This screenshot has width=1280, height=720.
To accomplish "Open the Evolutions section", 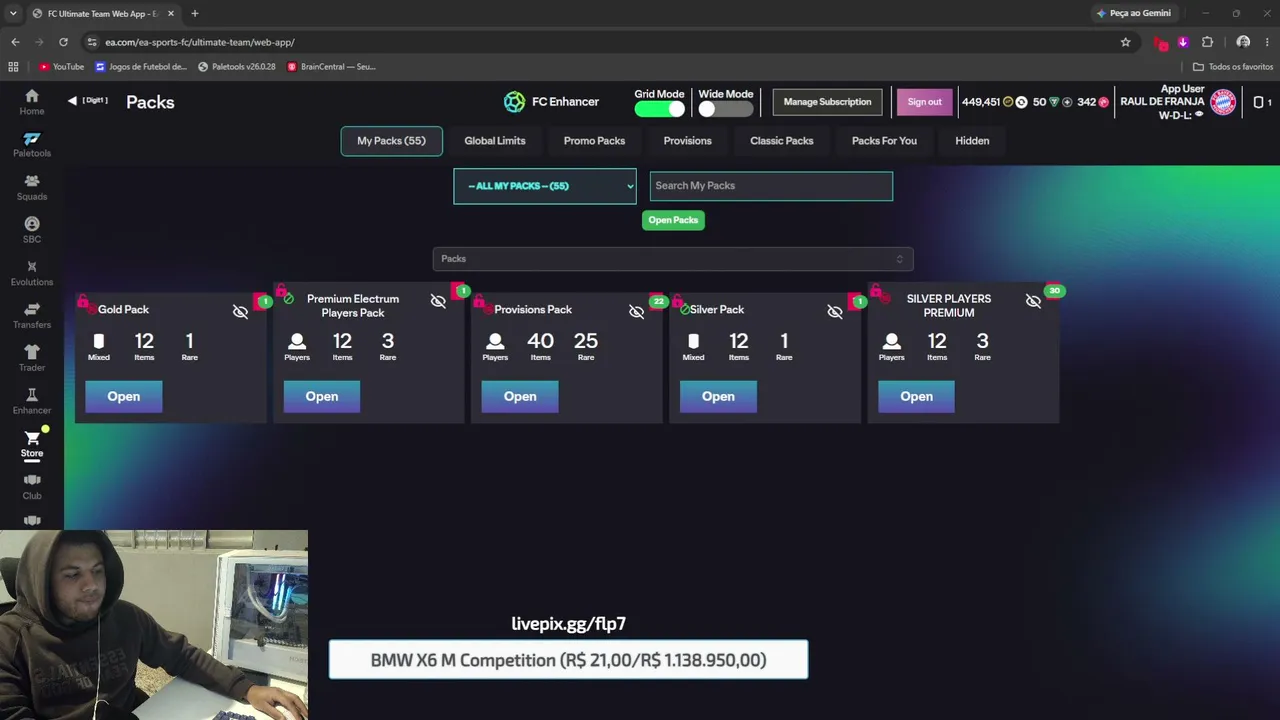I will [x=32, y=273].
